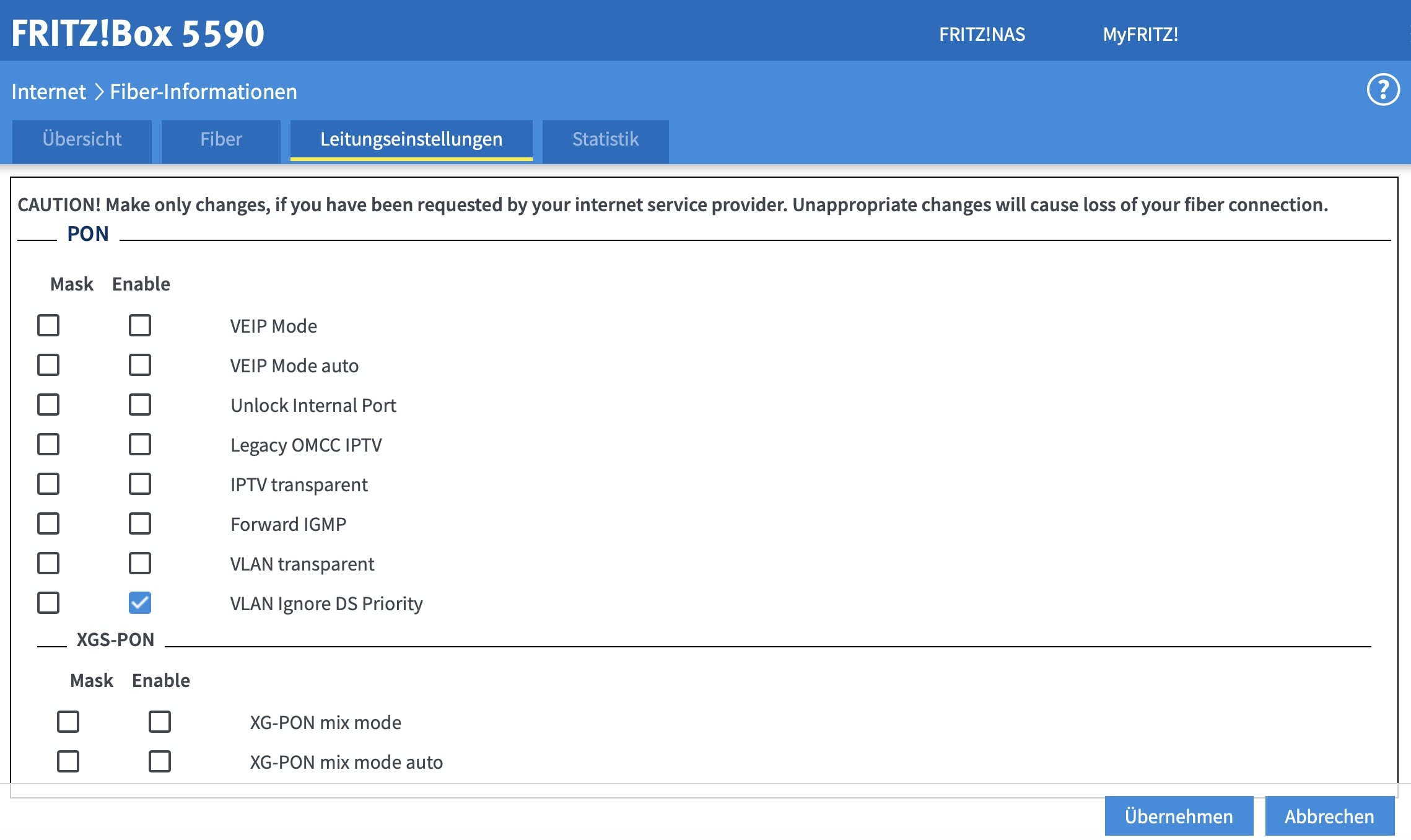Tick Enable checkbox for VEIP Mode auto

tap(140, 365)
